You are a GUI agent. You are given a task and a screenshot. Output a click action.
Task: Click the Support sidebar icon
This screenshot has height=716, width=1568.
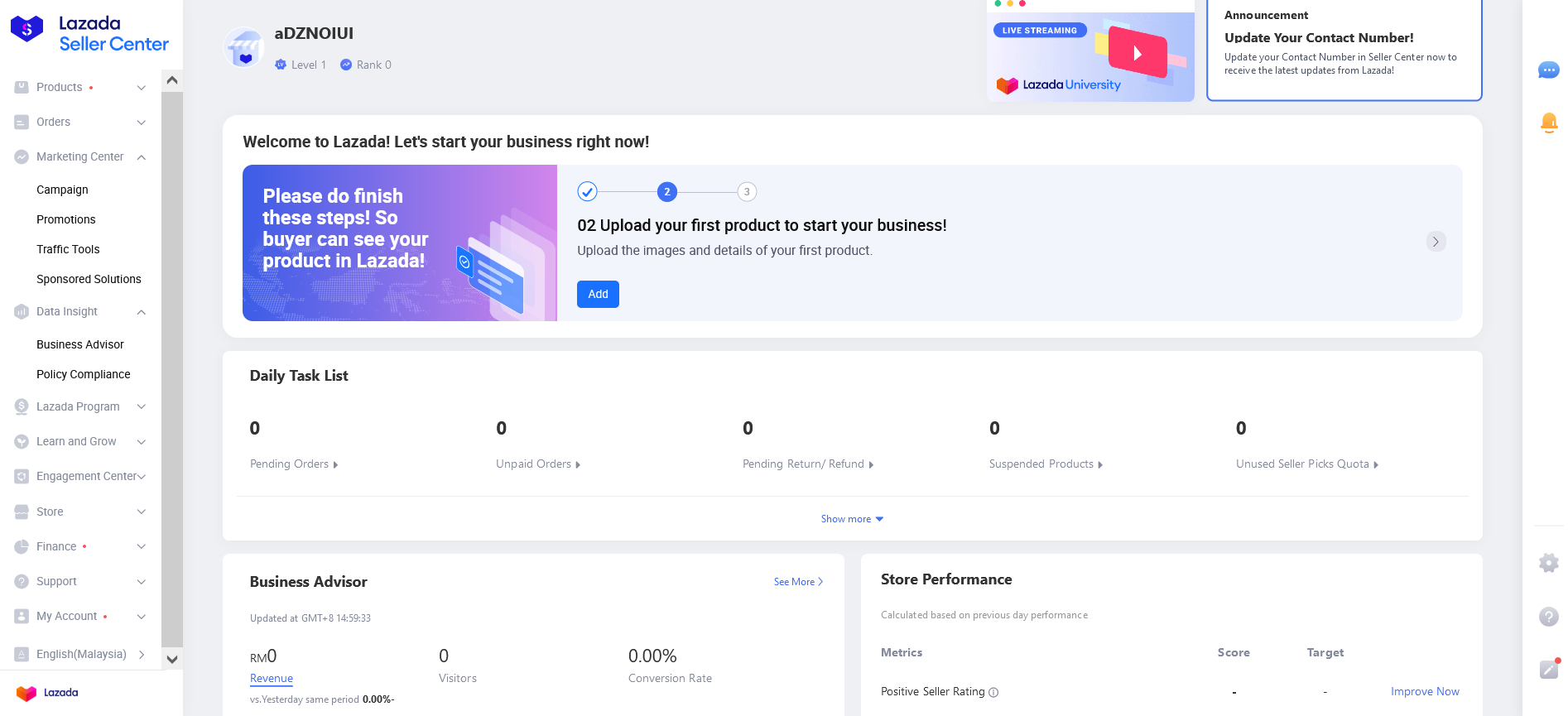click(x=22, y=581)
